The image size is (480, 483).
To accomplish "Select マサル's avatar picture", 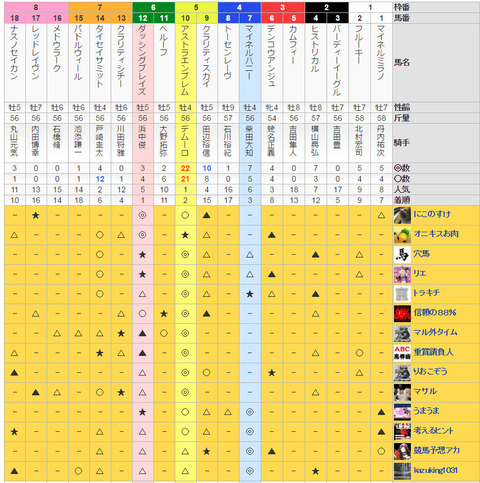I will tap(402, 392).
